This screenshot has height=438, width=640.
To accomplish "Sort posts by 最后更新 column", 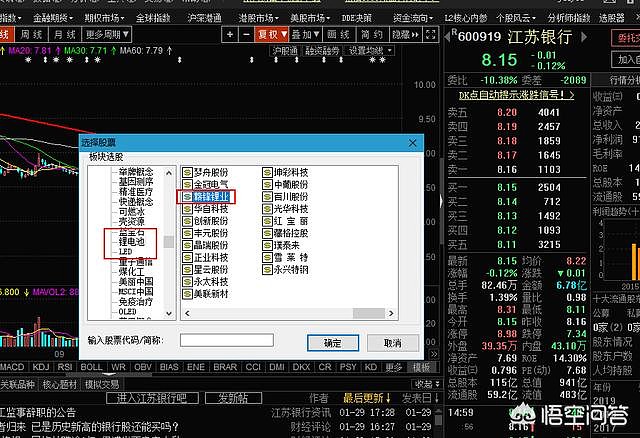I will tap(367, 398).
